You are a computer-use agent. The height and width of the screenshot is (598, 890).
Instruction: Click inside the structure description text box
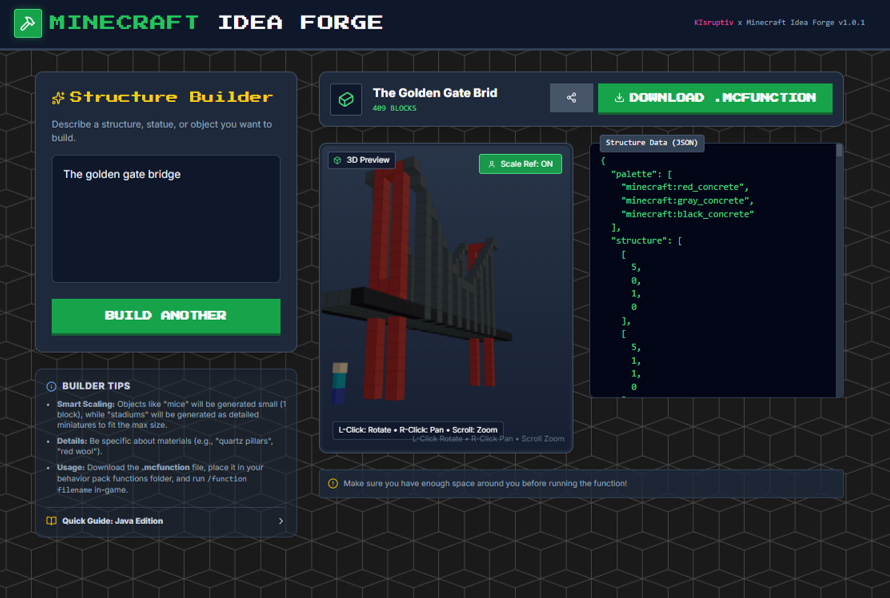[166, 219]
